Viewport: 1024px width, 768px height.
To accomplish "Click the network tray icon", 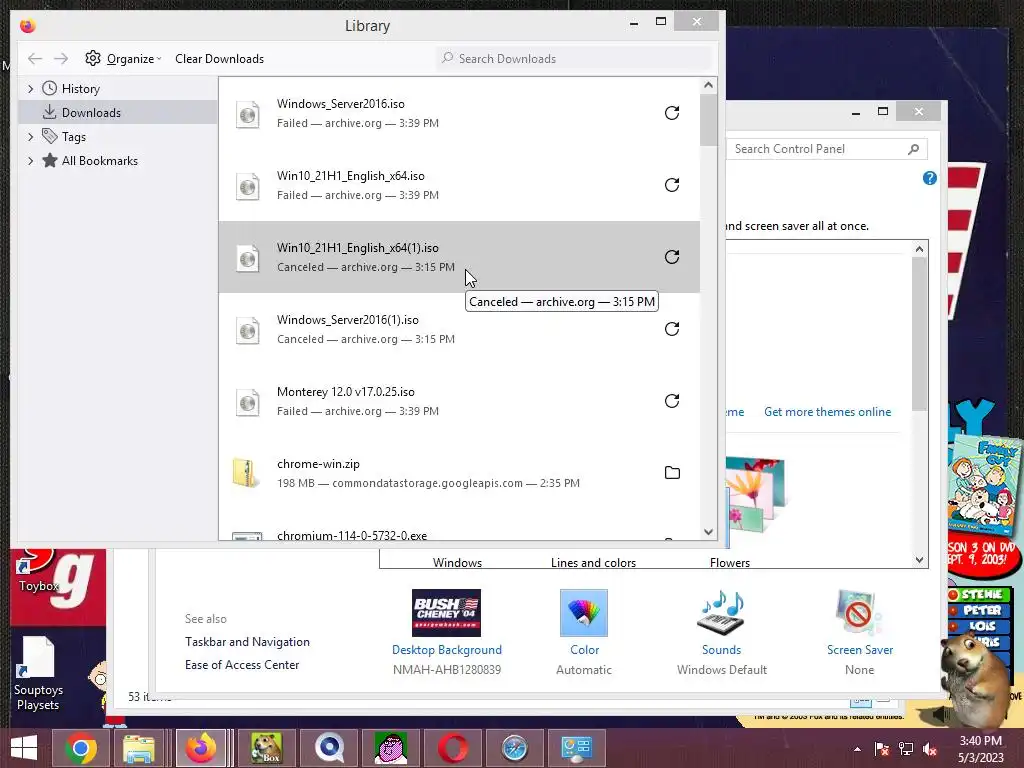I will (906, 749).
